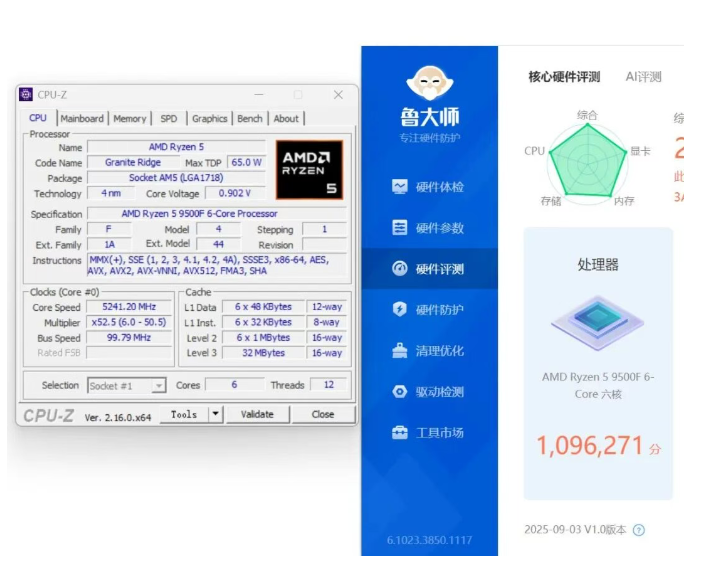Click the Package value Socket AM5 (LGA1718)
The image size is (702, 572).
pos(176,178)
